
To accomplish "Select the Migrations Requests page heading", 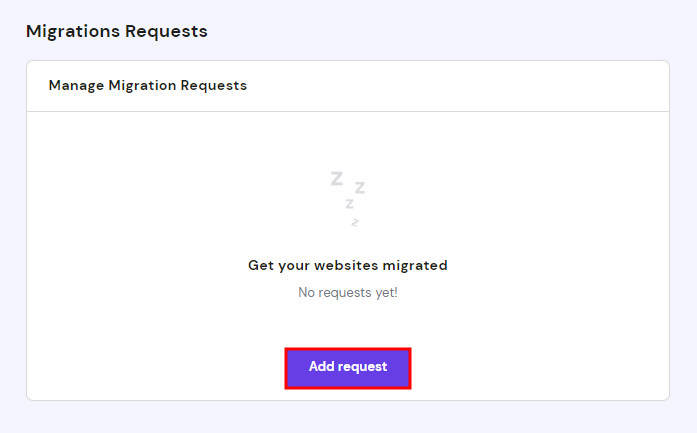I will tap(117, 31).
